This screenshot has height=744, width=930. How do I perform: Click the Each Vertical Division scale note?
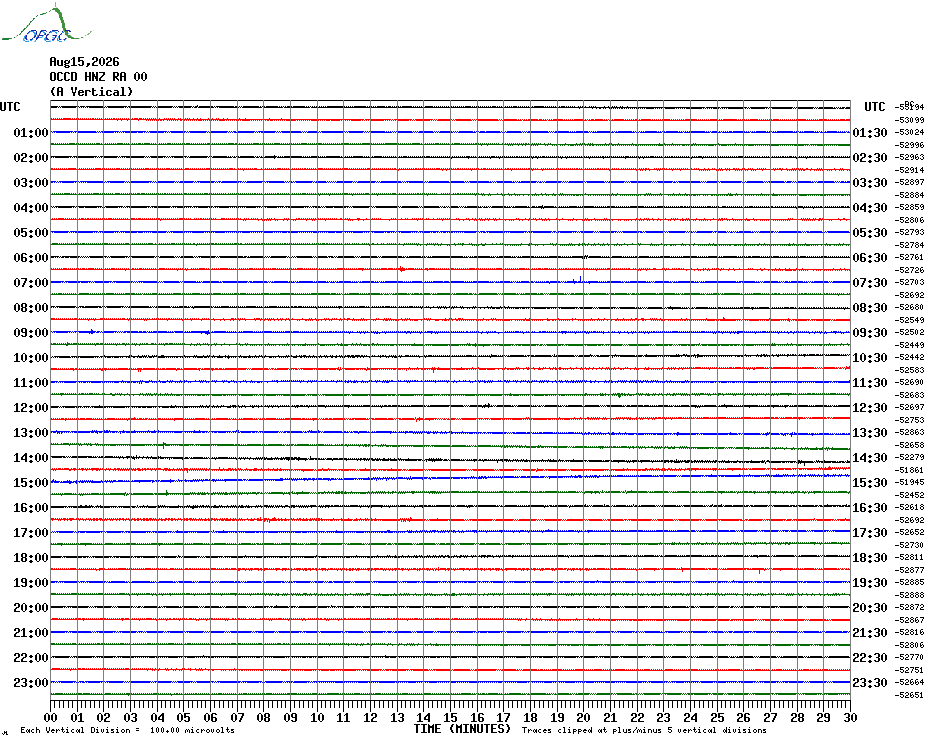(x=128, y=730)
